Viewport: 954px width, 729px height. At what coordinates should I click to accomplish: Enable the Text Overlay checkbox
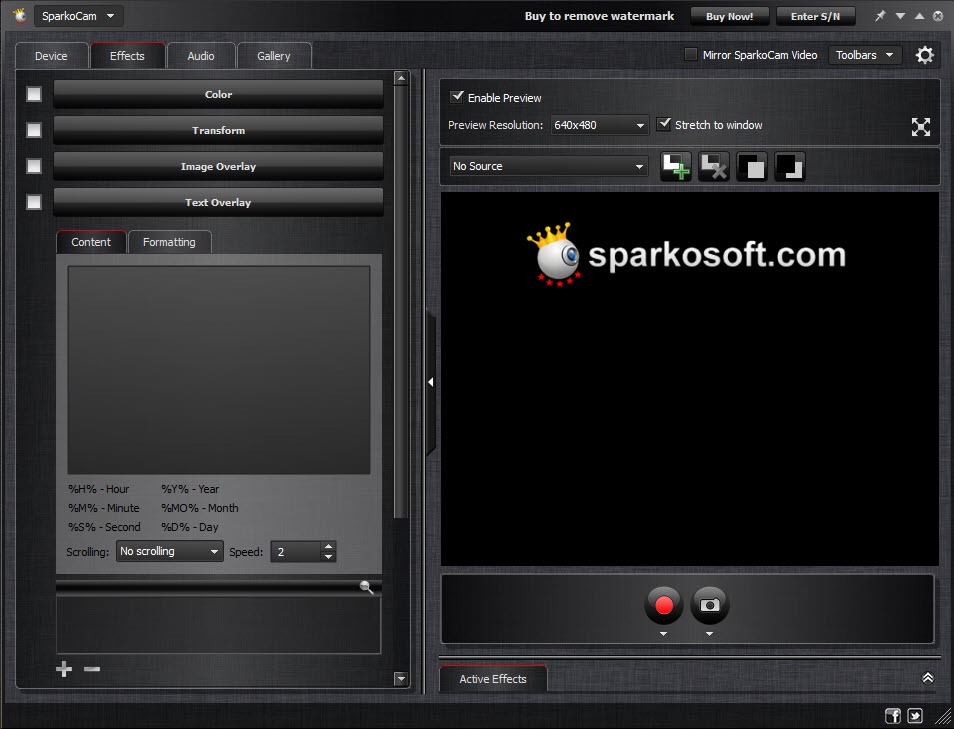coord(34,202)
